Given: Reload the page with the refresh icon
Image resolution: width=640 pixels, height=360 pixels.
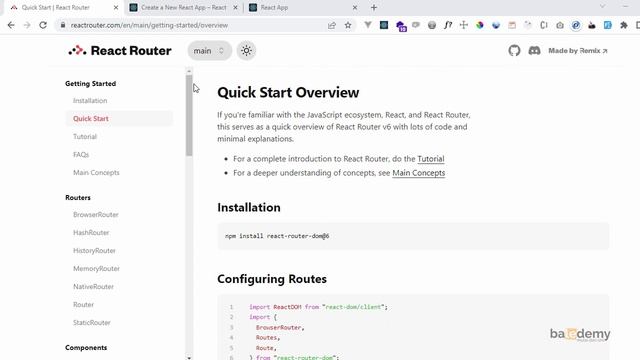Looking at the screenshot, I should tap(43, 25).
